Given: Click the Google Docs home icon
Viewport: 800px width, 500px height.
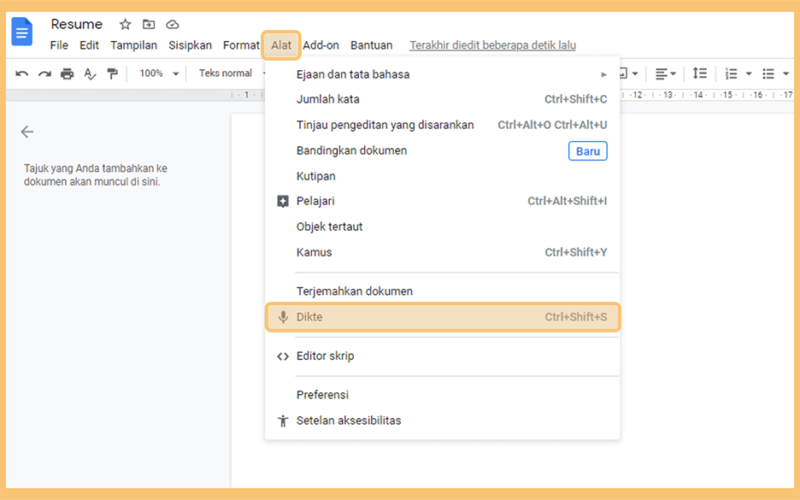Looking at the screenshot, I should point(22,32).
